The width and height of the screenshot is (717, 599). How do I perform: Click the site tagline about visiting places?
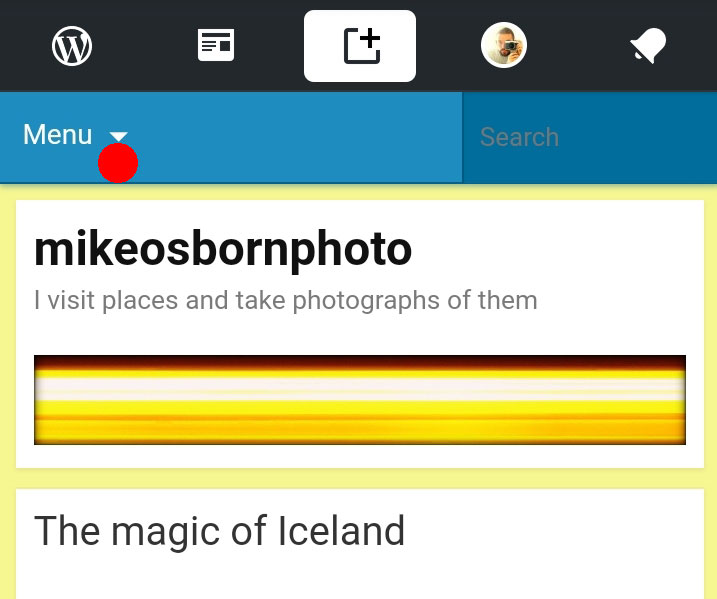click(x=286, y=300)
